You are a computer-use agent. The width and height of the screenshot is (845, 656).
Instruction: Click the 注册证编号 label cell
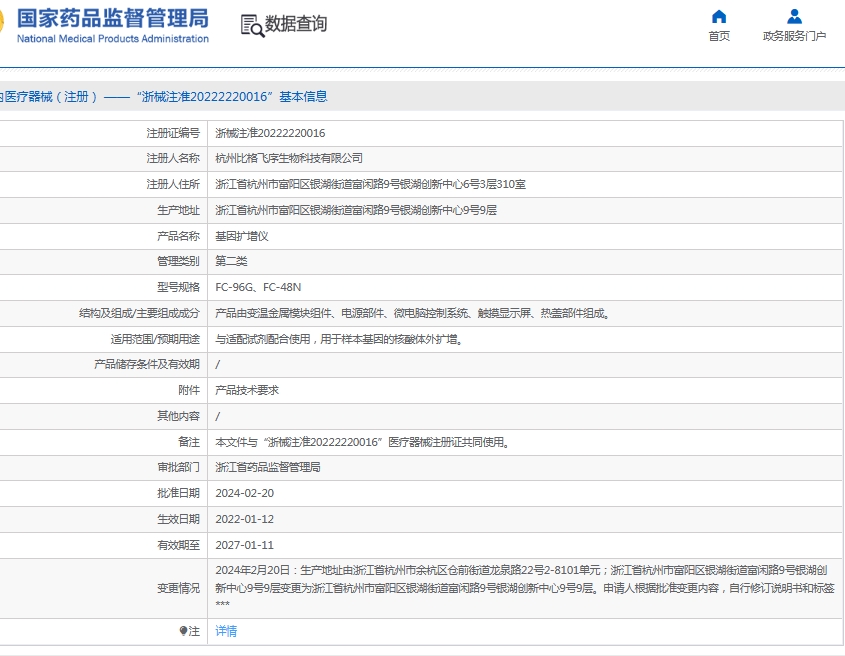pyautogui.click(x=173, y=133)
